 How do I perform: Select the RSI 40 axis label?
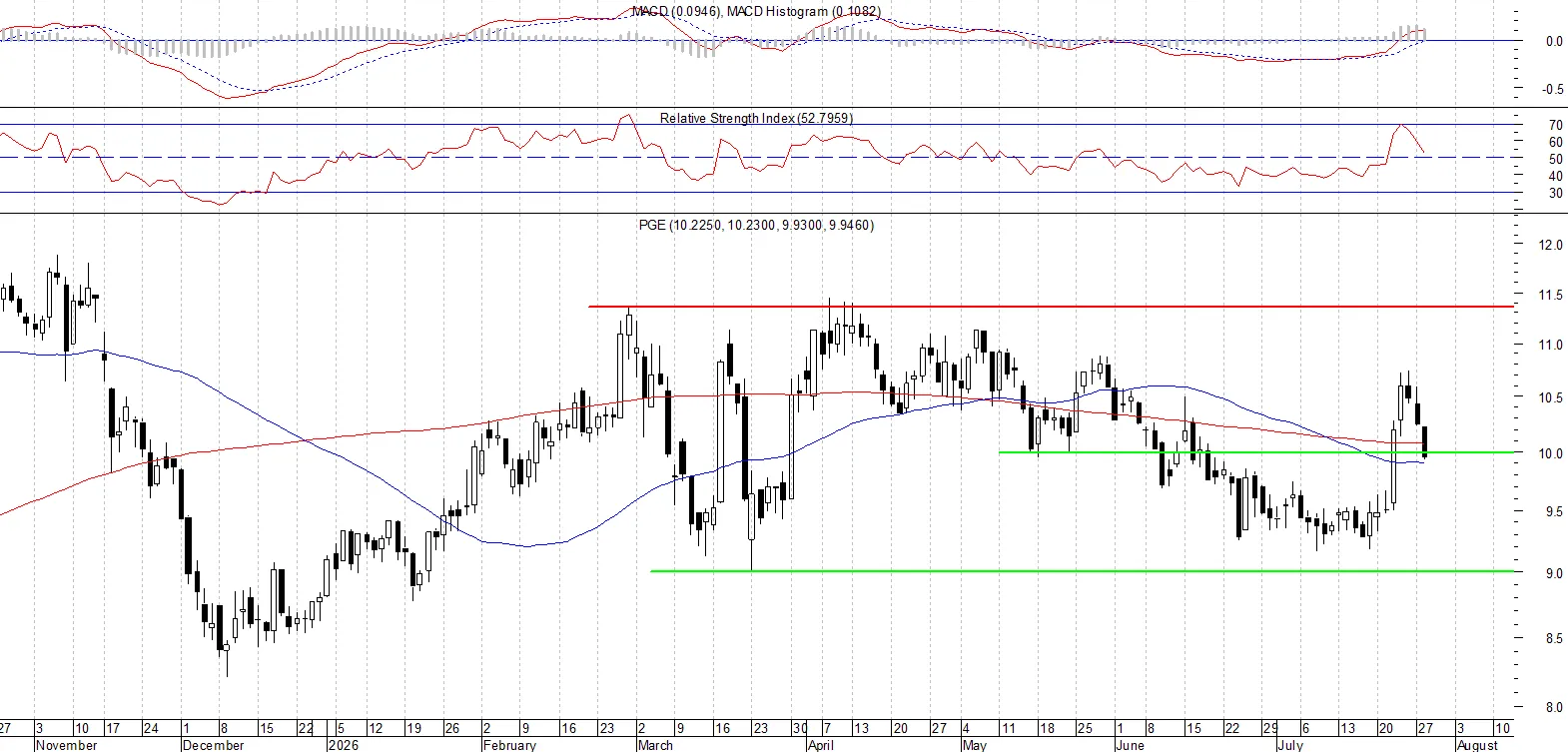pos(1555,177)
